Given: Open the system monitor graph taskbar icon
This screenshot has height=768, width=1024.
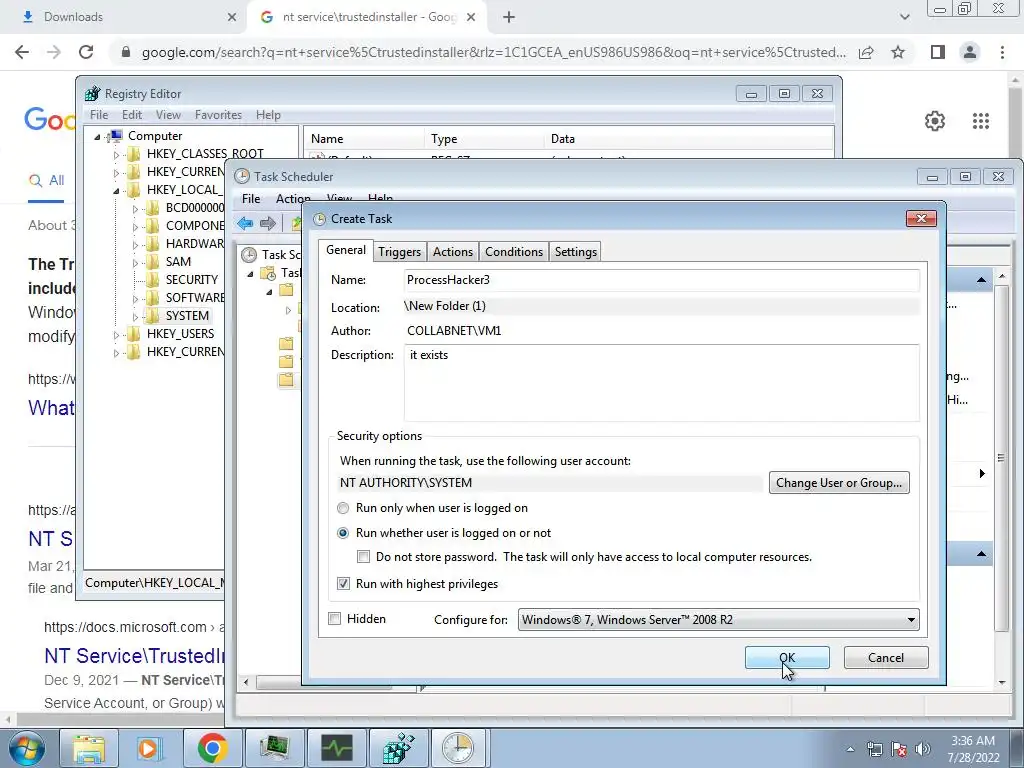Looking at the screenshot, I should coord(336,748).
